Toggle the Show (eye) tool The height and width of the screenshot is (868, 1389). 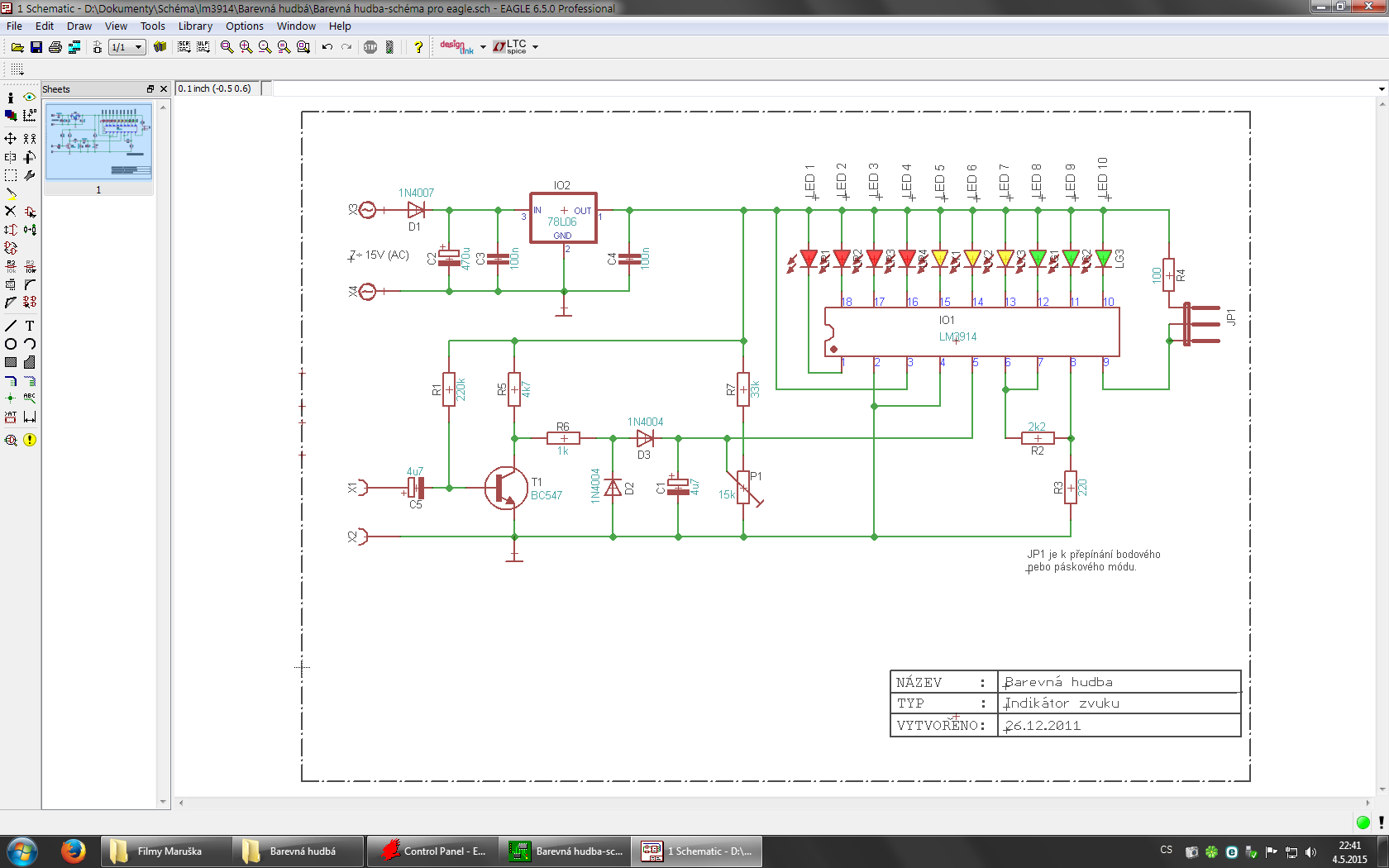[x=30, y=98]
